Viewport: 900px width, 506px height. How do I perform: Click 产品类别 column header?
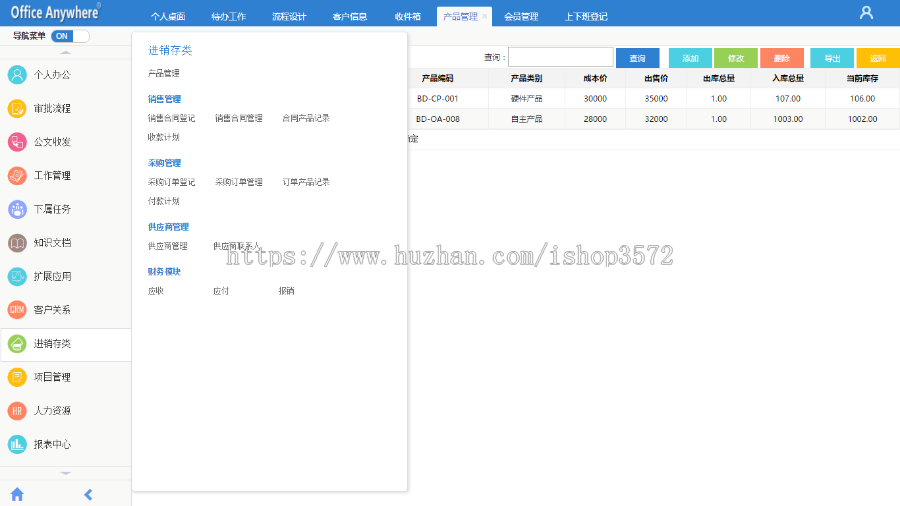point(526,78)
